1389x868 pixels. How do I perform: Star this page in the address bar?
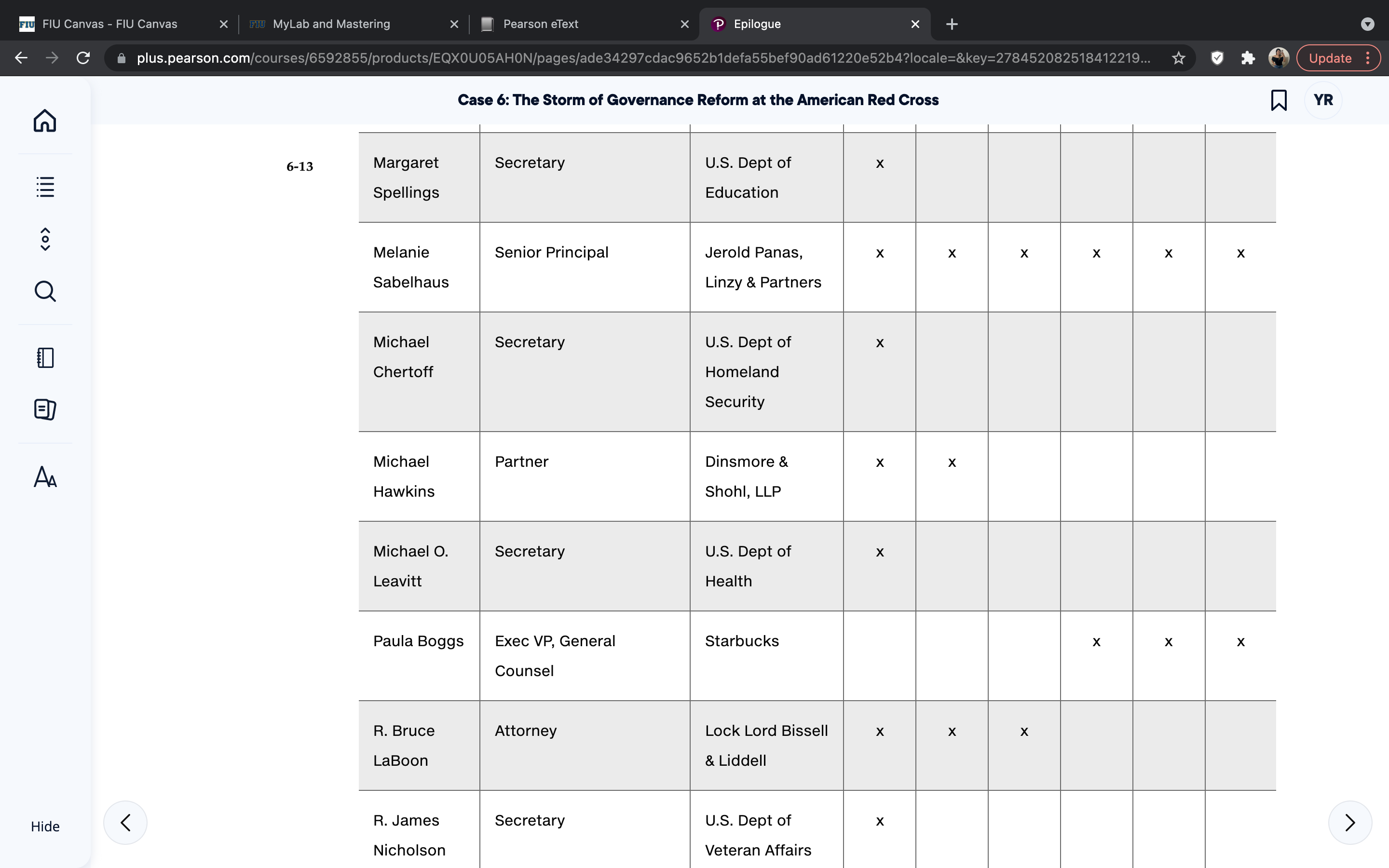pyautogui.click(x=1178, y=58)
